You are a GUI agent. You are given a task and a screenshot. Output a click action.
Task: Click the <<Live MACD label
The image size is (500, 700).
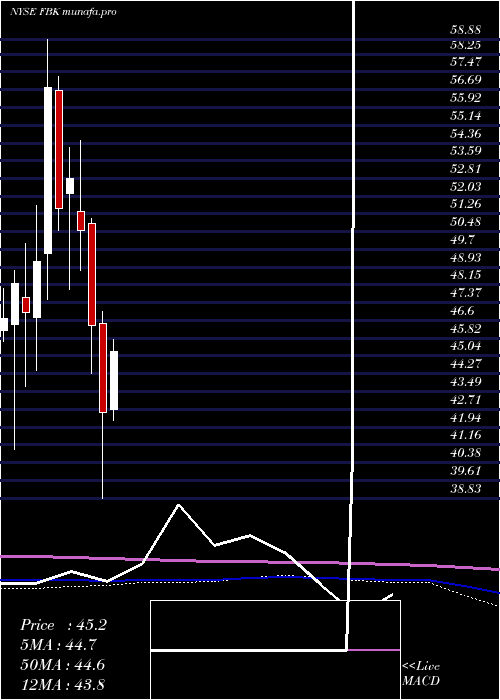[x=421, y=674]
